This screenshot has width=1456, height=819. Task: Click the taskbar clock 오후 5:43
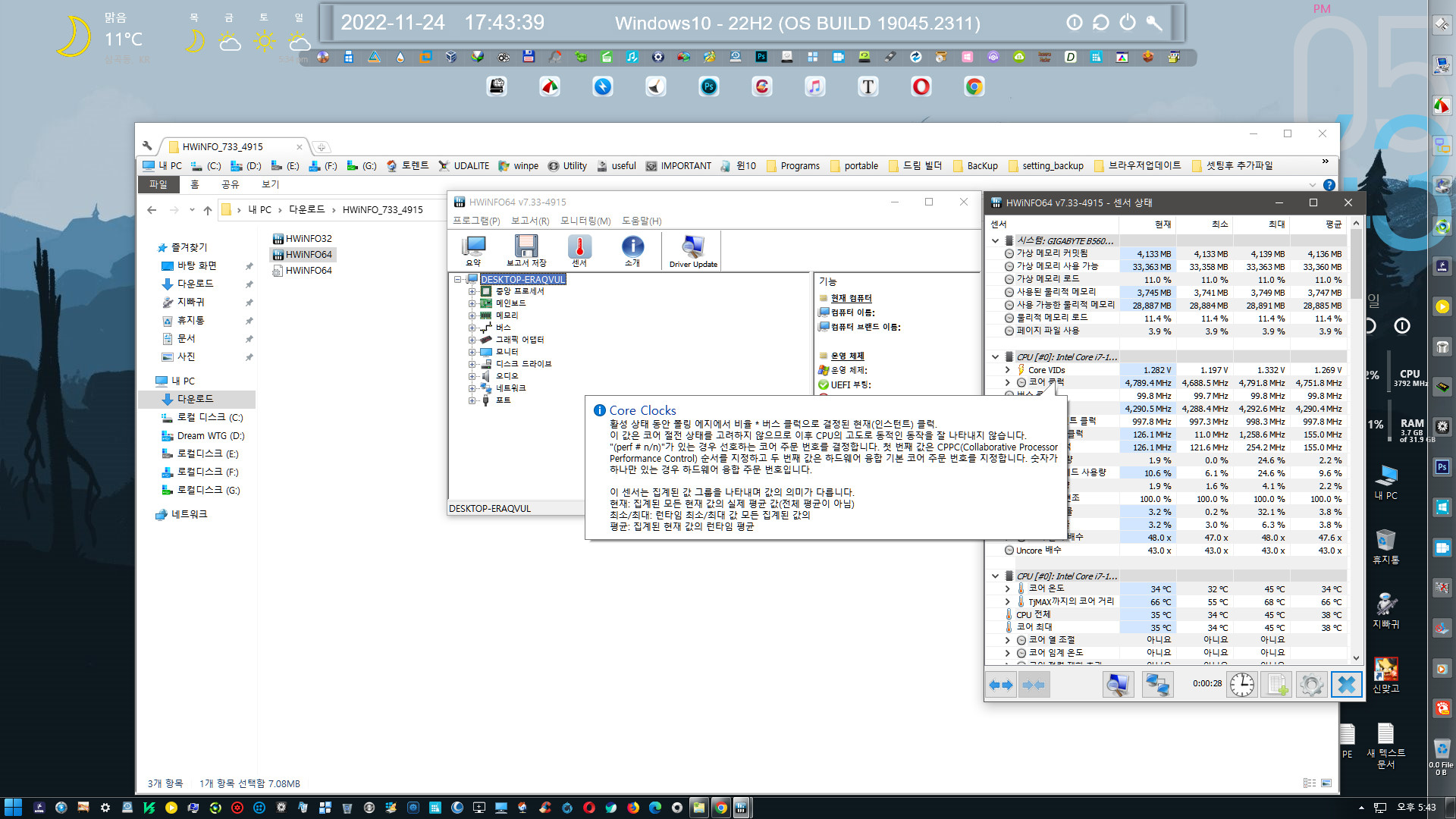click(1416, 808)
